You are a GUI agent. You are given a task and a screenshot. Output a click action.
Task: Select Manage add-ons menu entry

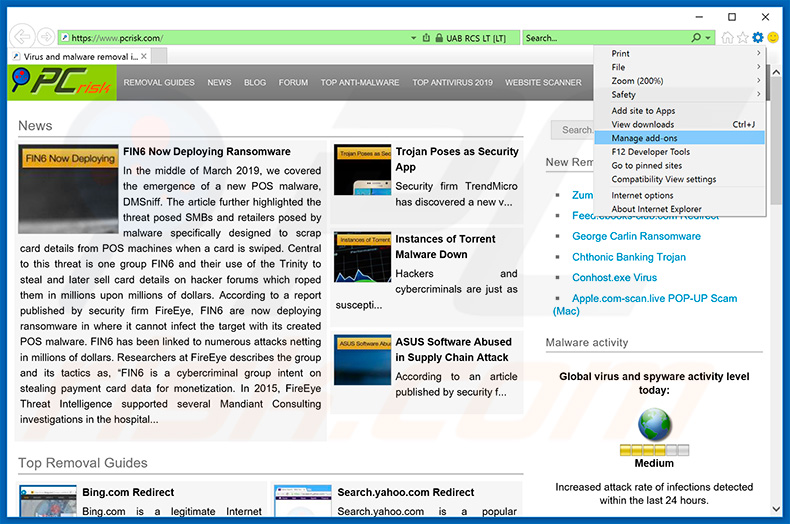pyautogui.click(x=680, y=138)
